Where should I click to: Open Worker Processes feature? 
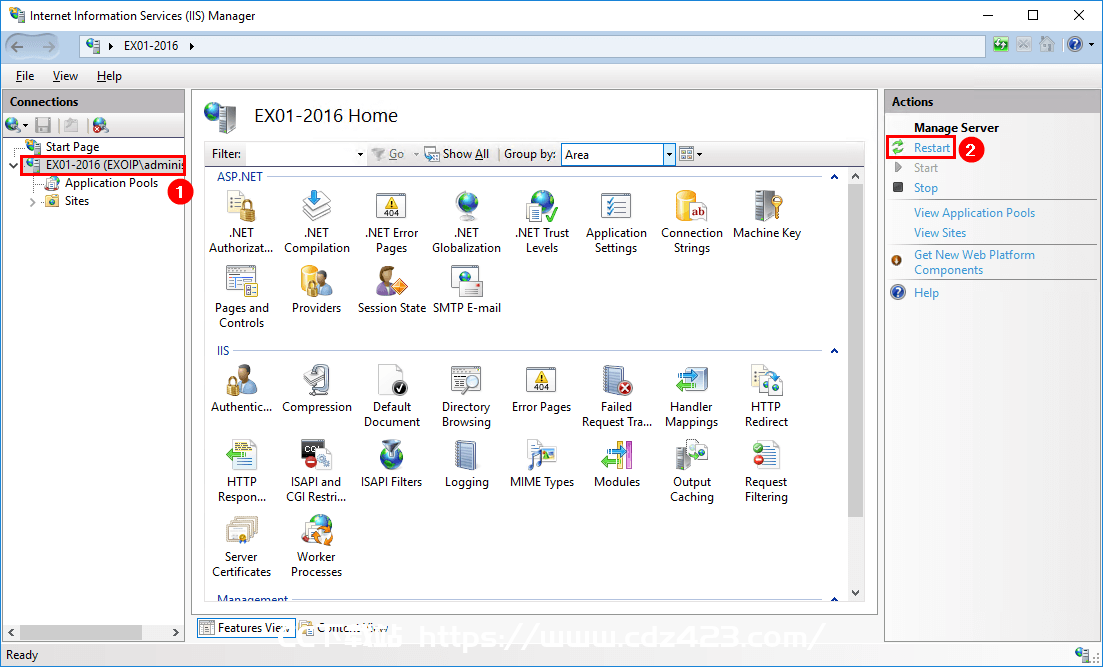tap(317, 547)
